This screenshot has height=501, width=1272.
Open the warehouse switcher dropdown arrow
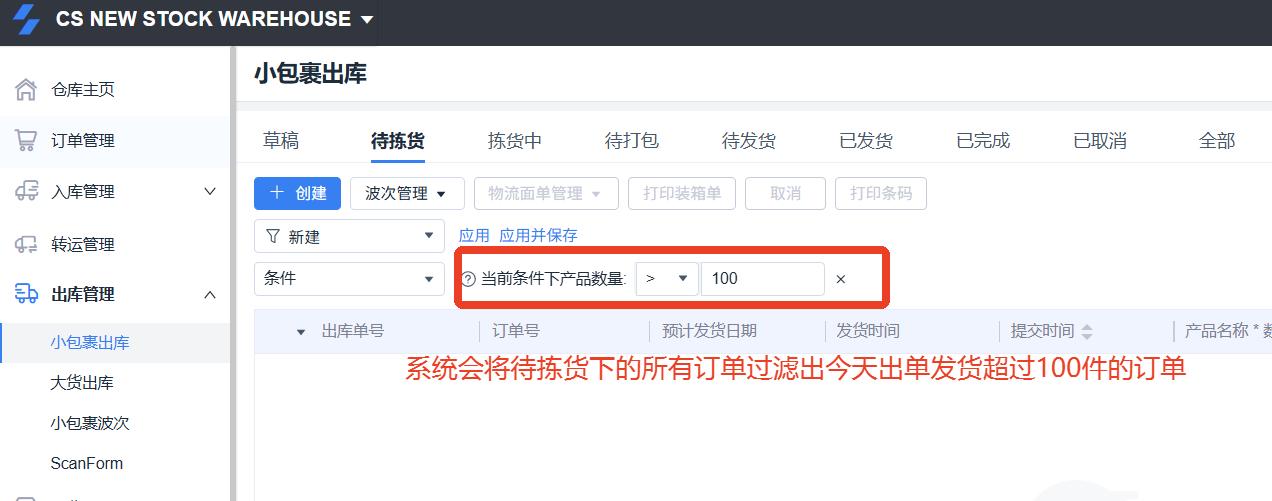pos(366,20)
